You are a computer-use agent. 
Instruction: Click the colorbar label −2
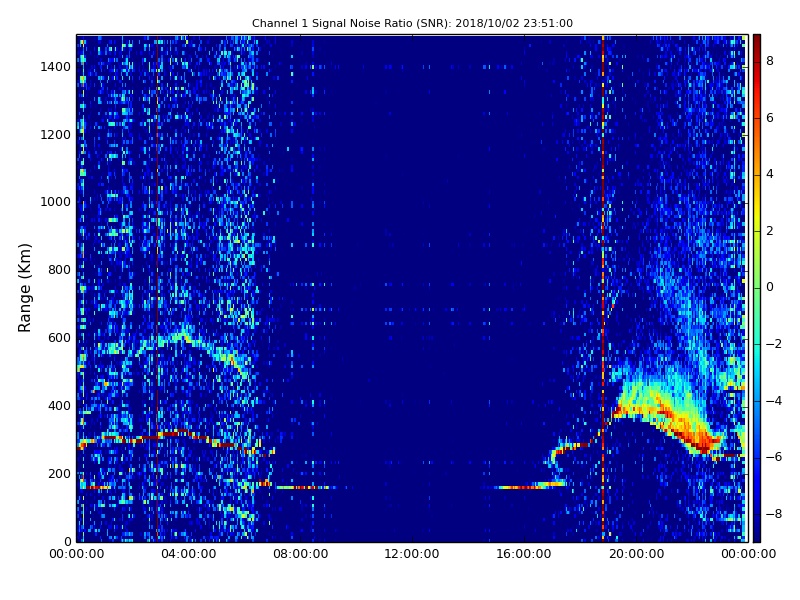774,344
